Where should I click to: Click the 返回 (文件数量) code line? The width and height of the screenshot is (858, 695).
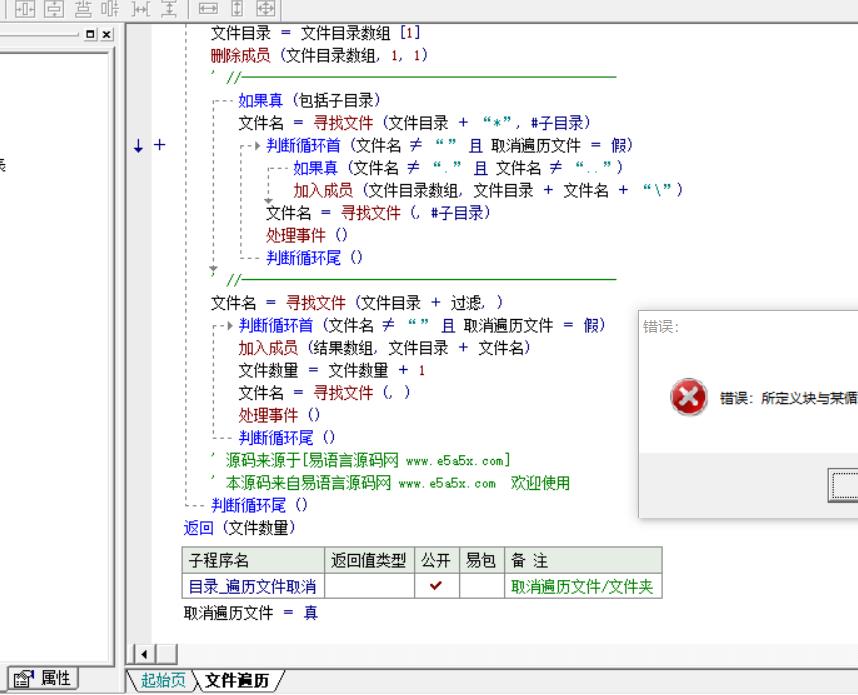[239, 528]
